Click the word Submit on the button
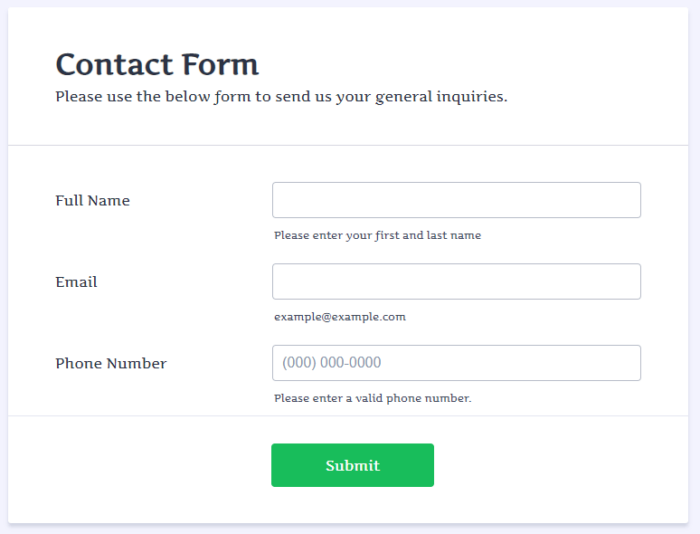This screenshot has width=700, height=534. click(352, 466)
